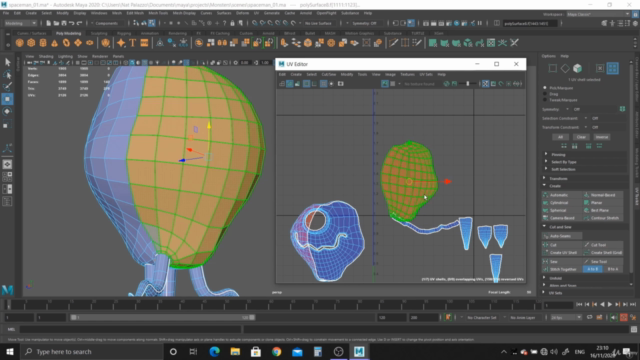Create a polygon cube from shelf
Image resolution: width=640 pixels, height=360 pixels.
click(x=31, y=43)
